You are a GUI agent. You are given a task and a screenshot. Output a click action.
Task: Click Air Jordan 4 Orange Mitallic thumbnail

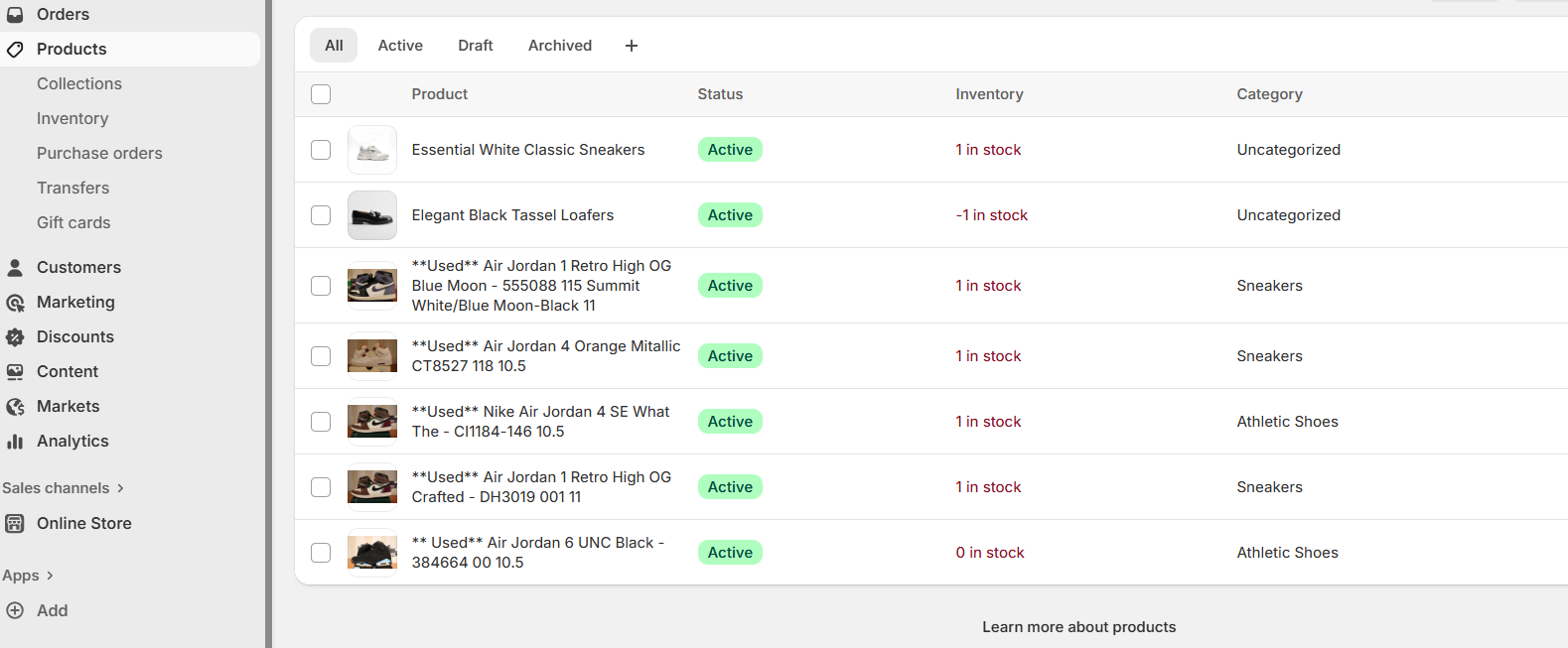click(372, 356)
